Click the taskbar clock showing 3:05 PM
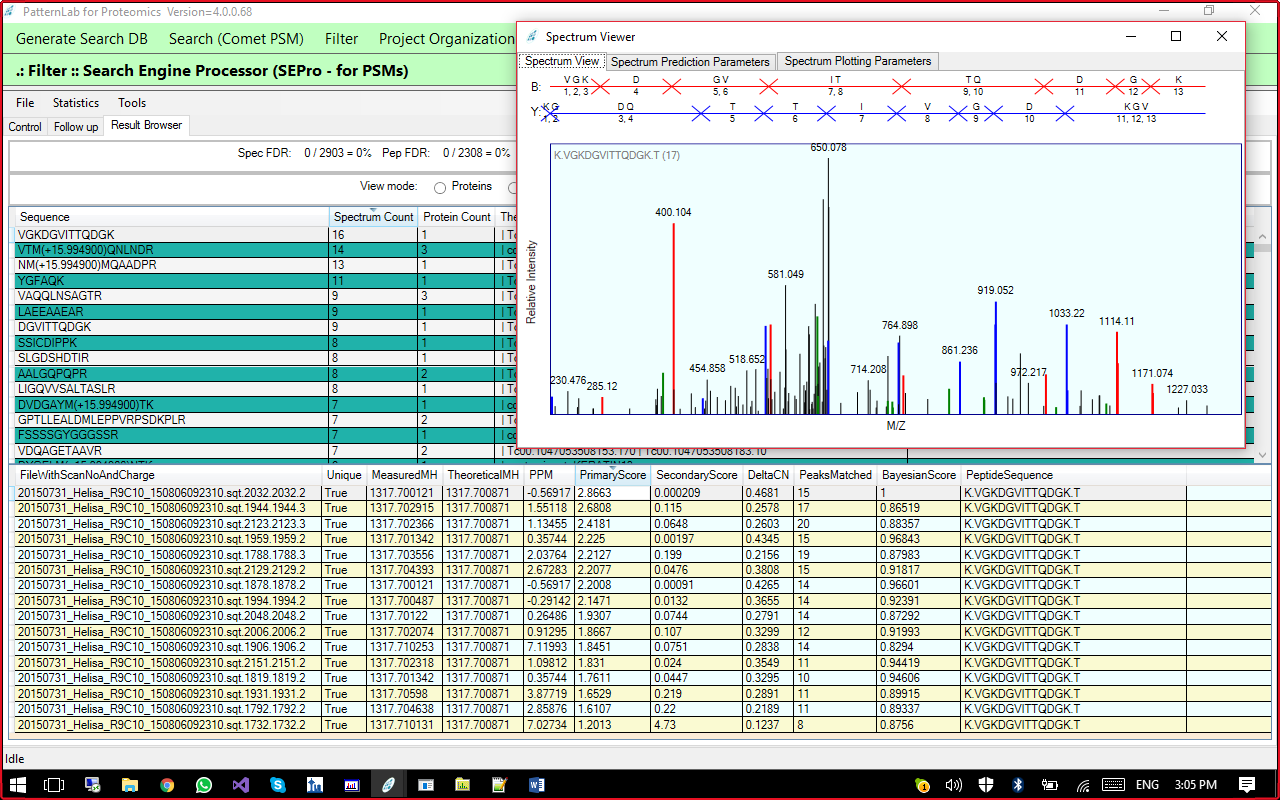The image size is (1280, 800). tap(1194, 785)
